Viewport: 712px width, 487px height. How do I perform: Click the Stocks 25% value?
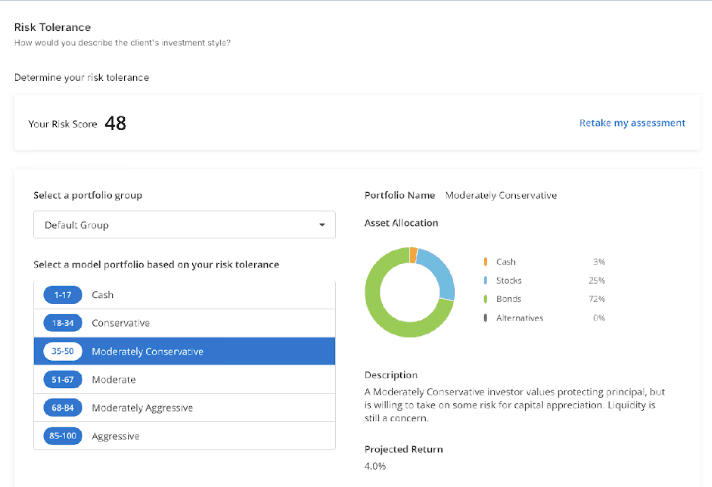pos(597,280)
